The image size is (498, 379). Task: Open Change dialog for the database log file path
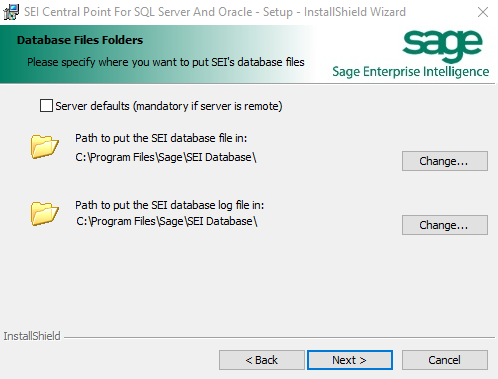coord(445,225)
